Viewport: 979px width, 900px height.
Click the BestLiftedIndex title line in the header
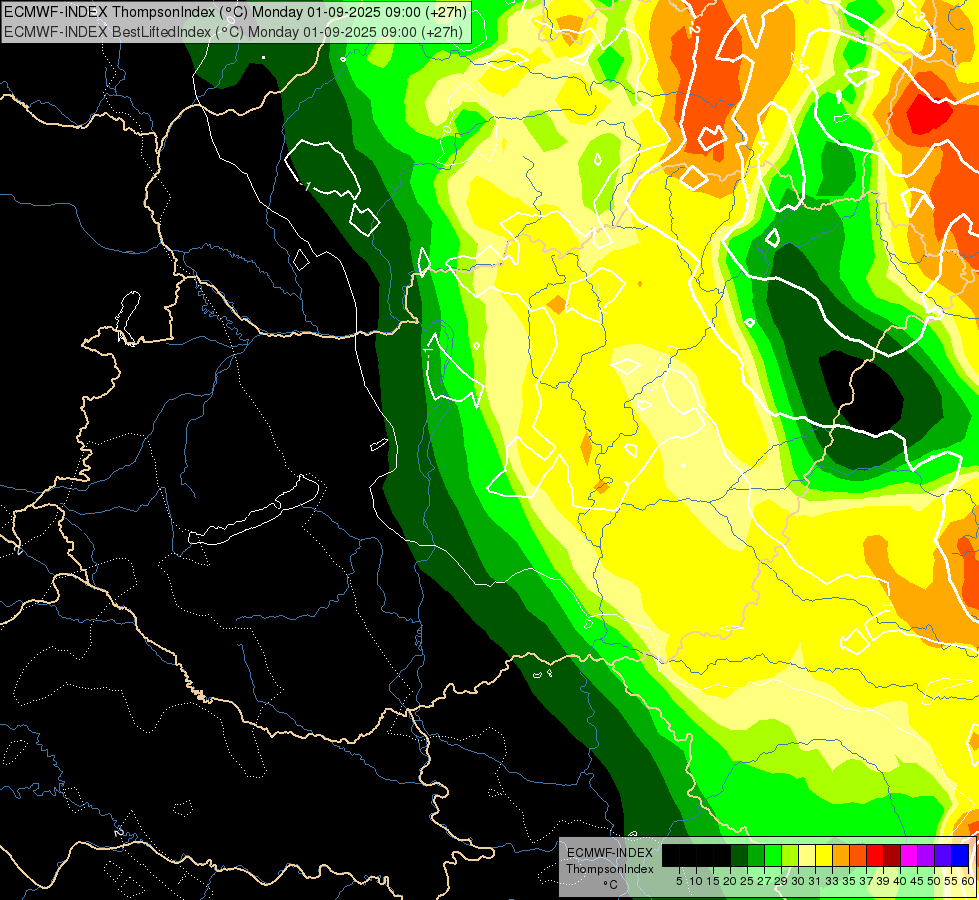(234, 31)
